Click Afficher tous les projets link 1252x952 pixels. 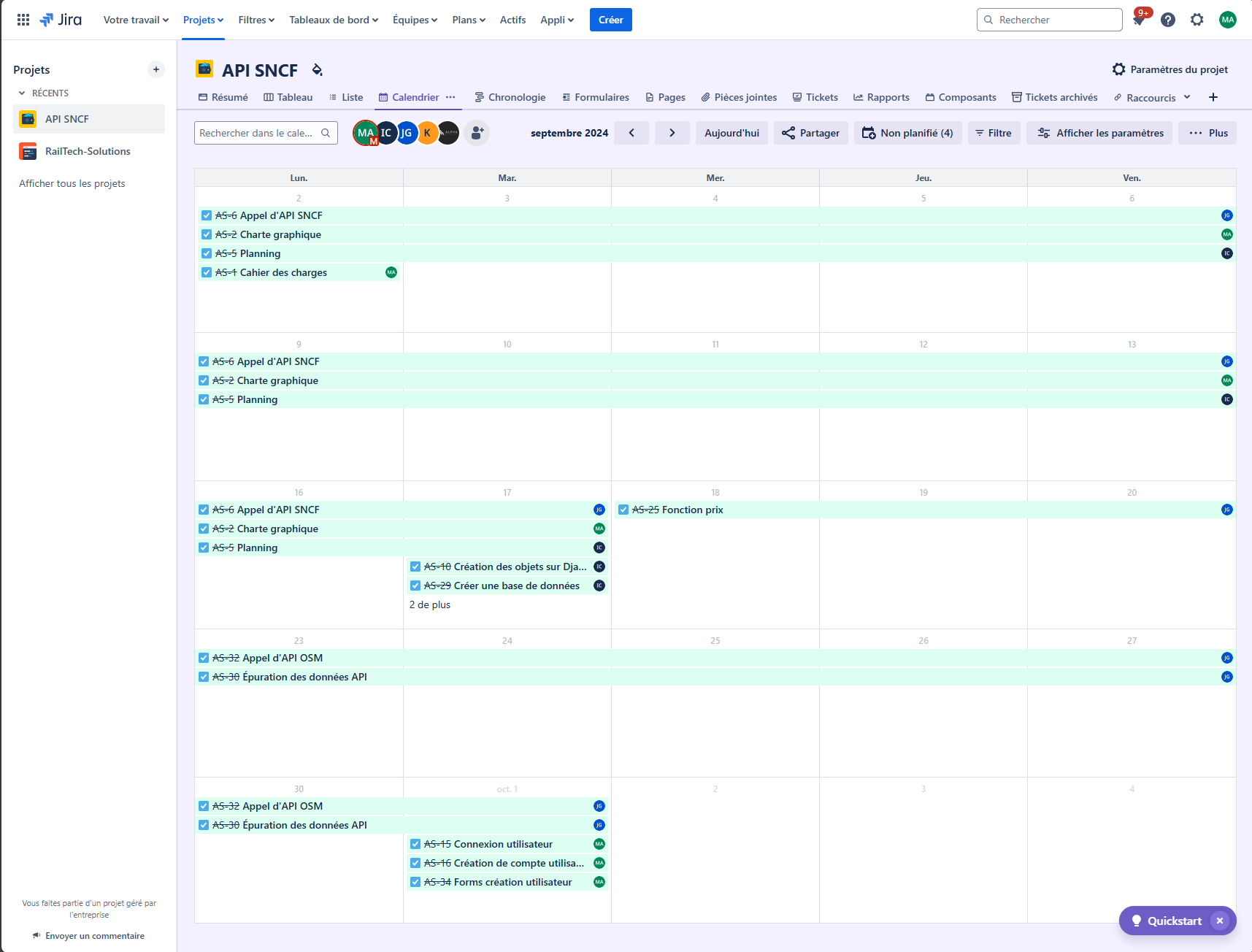point(72,183)
